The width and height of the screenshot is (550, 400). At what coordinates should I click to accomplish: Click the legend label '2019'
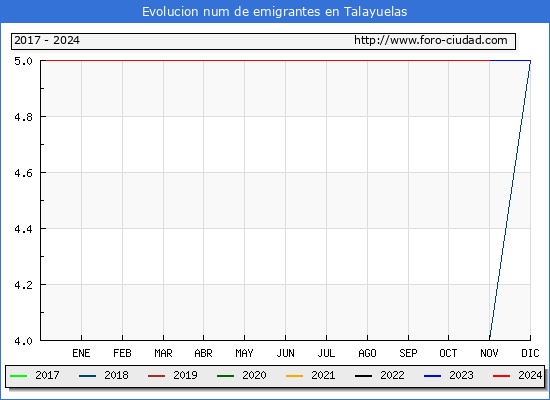point(185,375)
